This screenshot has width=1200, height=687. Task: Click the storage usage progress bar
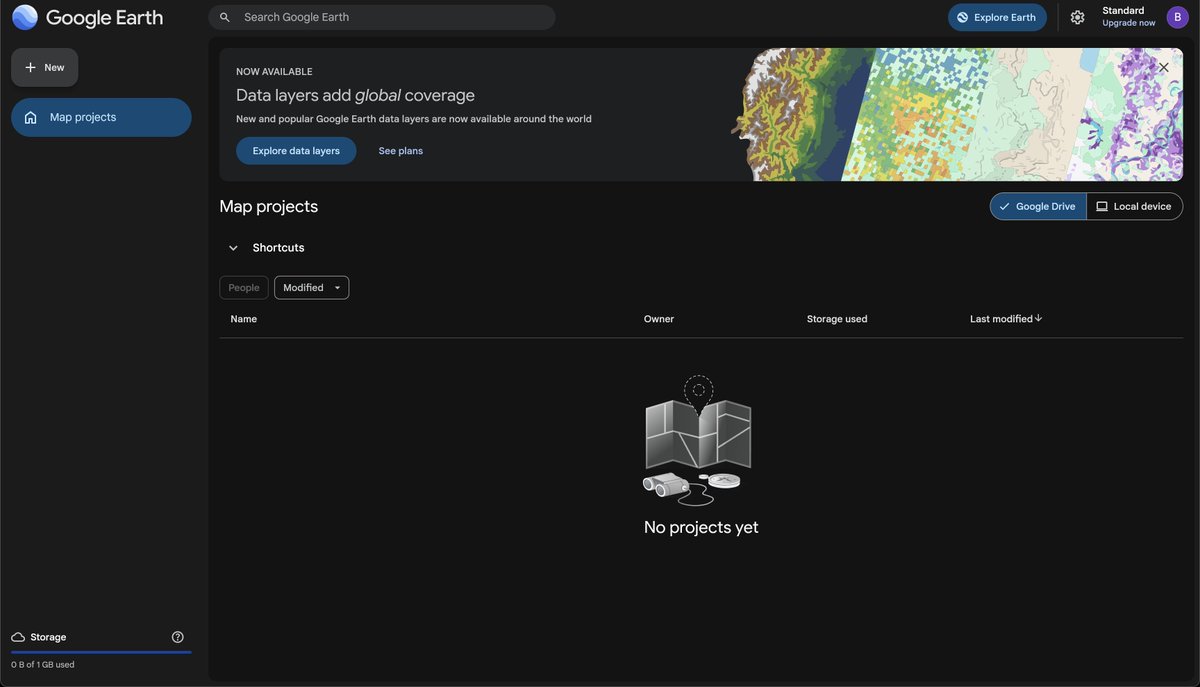click(x=101, y=652)
